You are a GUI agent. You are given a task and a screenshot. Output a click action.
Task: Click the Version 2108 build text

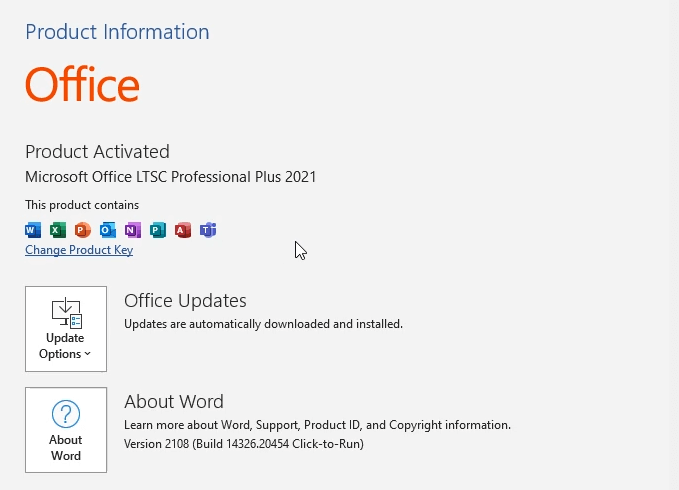(x=244, y=443)
